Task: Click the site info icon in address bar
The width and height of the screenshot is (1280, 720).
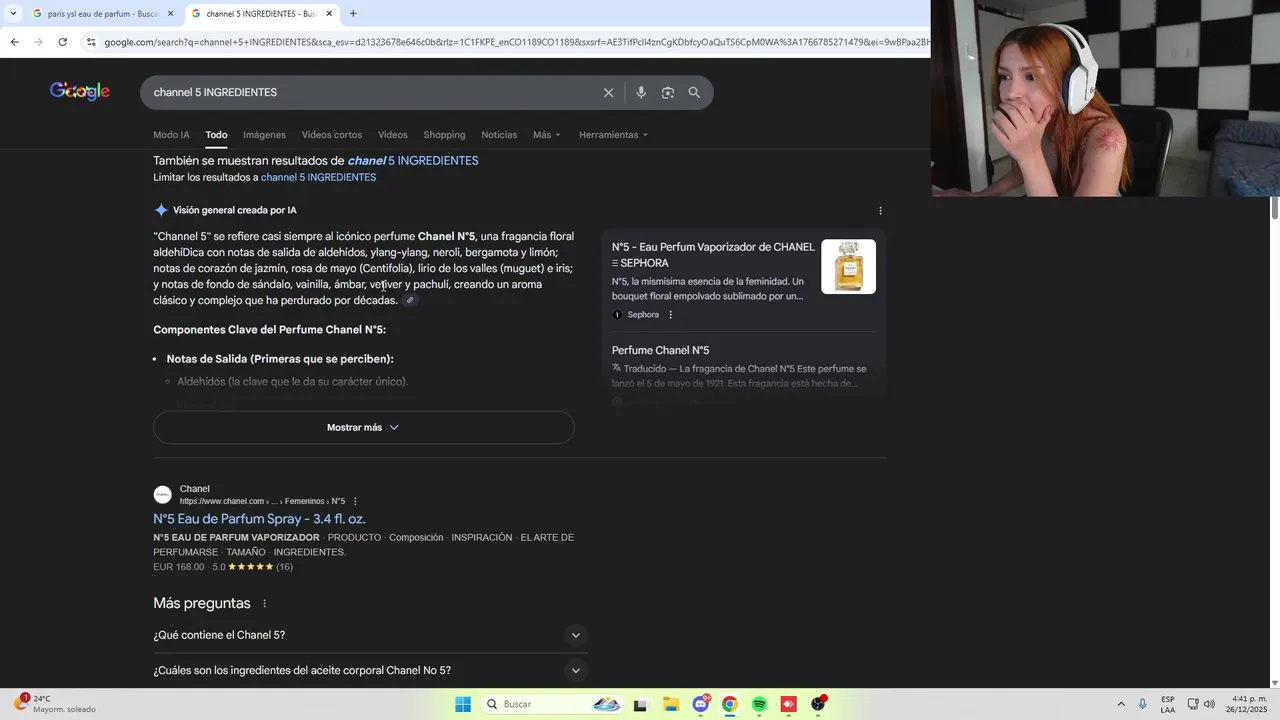Action: (91, 42)
